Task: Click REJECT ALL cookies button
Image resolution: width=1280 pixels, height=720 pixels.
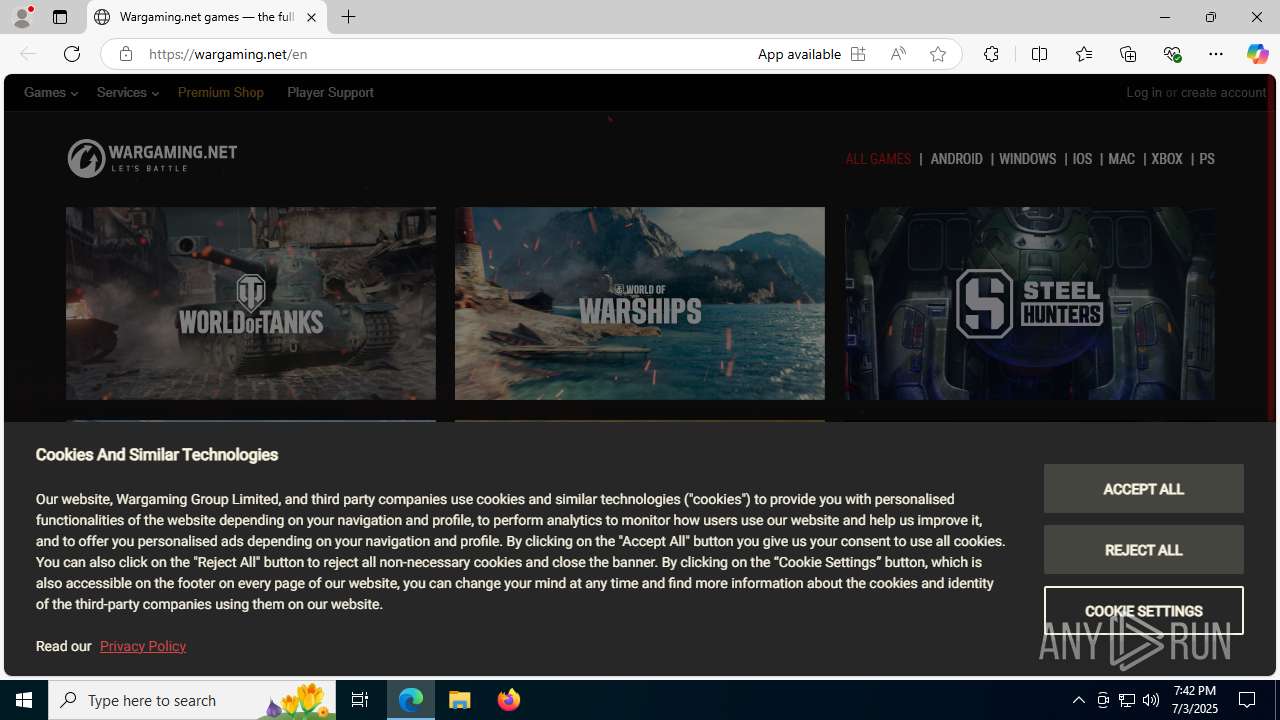Action: 1144,550
